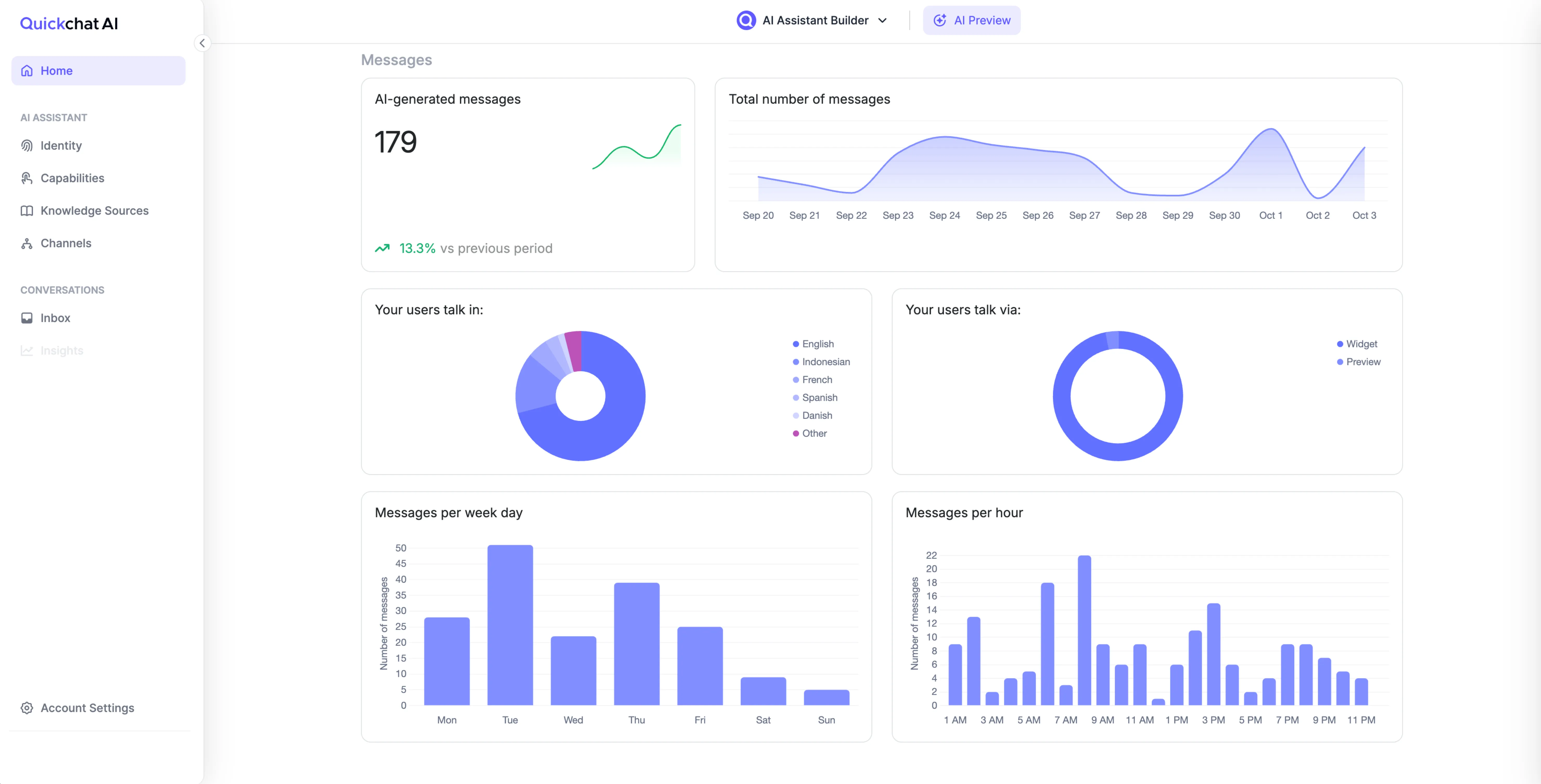The height and width of the screenshot is (784, 1541).
Task: Click the 'Your users talk via:' title
Action: pos(963,310)
